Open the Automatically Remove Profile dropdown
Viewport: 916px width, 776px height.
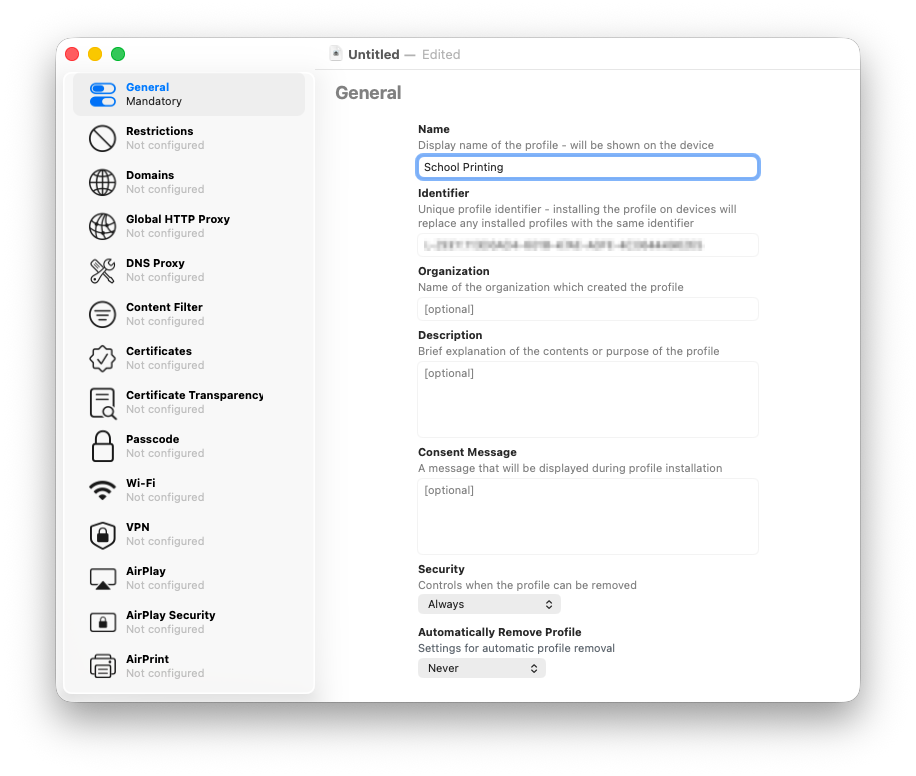(x=482, y=668)
